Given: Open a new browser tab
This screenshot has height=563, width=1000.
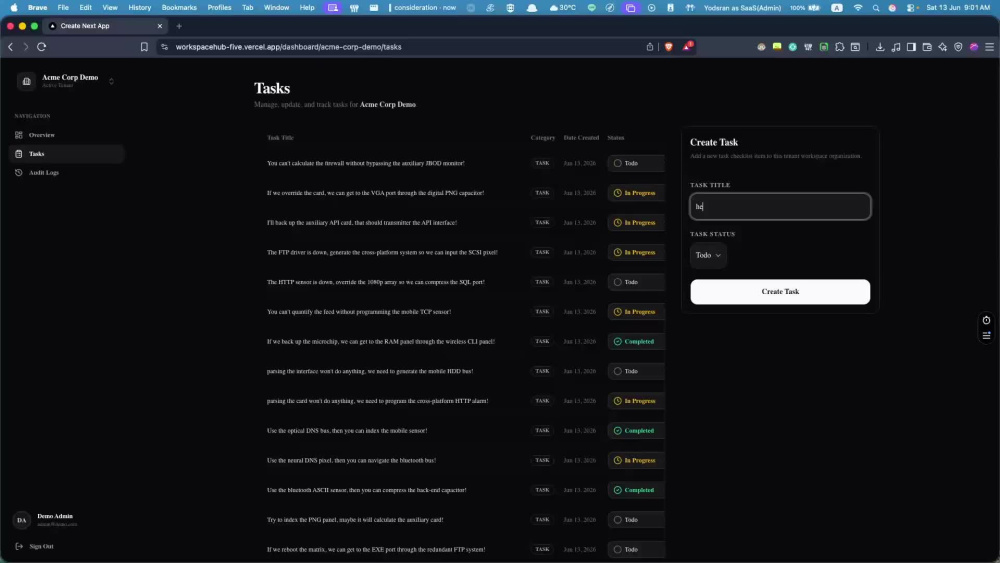Looking at the screenshot, I should [x=179, y=26].
